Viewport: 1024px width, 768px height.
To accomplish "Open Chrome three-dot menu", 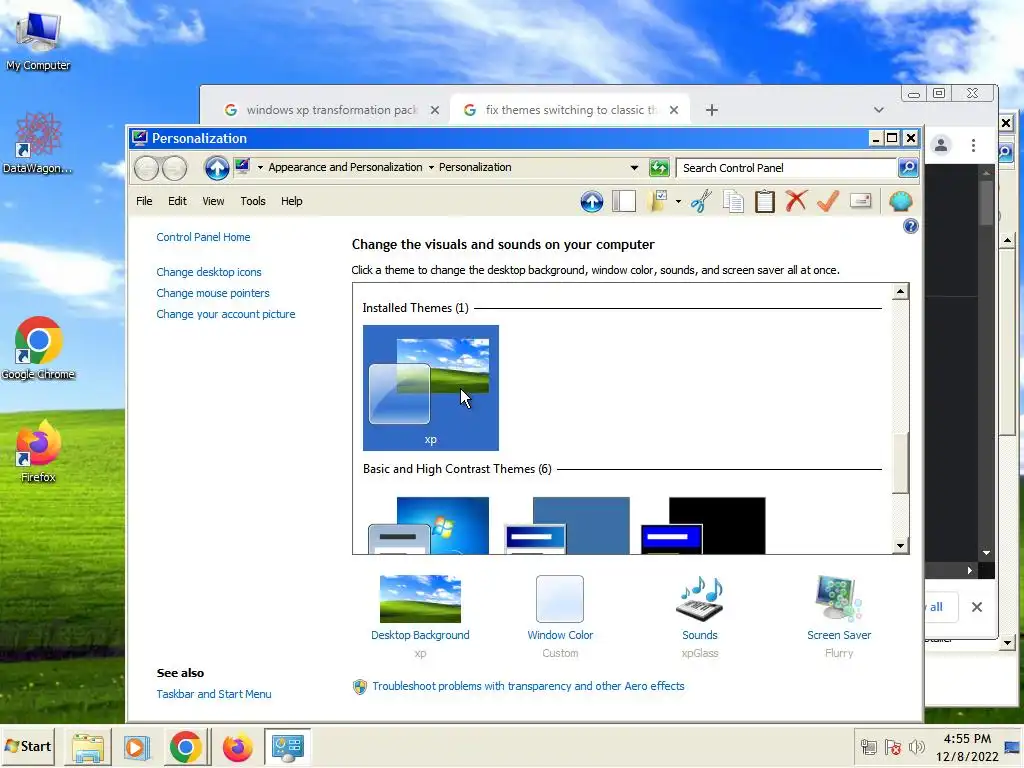I will (x=973, y=145).
